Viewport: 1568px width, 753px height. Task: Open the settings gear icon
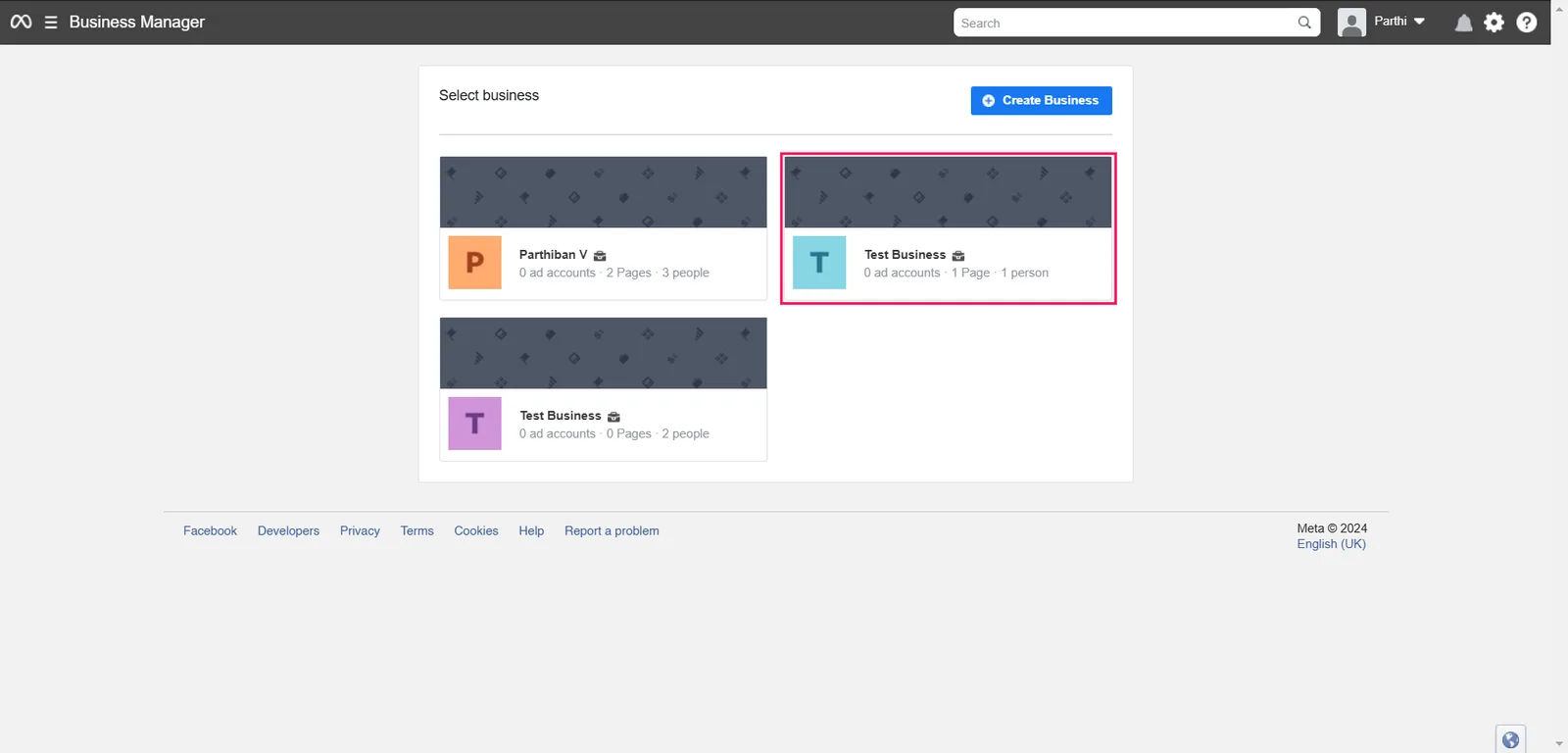pyautogui.click(x=1494, y=23)
